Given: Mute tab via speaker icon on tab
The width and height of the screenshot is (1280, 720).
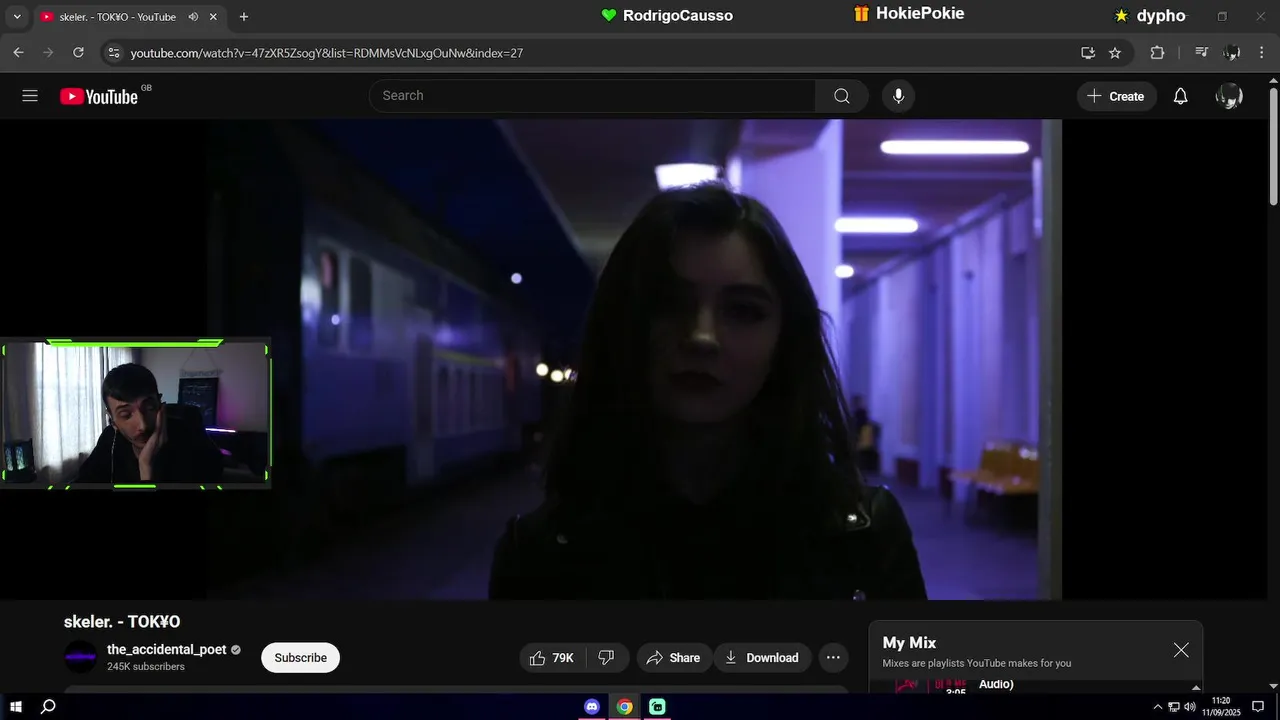Looking at the screenshot, I should [x=193, y=17].
